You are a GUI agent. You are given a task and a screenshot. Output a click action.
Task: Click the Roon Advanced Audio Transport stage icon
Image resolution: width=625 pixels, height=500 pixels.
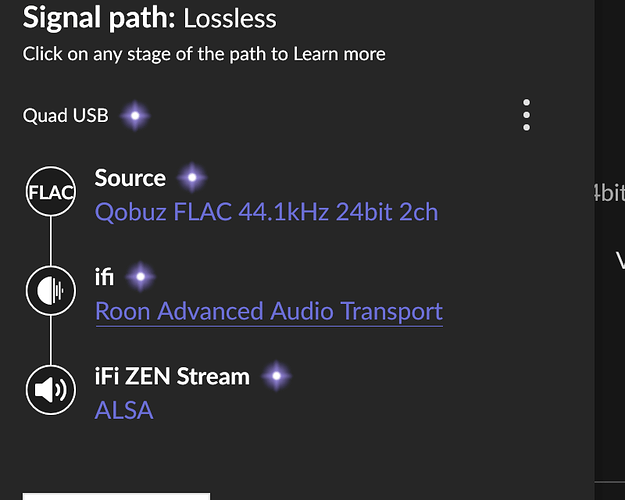tap(50, 291)
